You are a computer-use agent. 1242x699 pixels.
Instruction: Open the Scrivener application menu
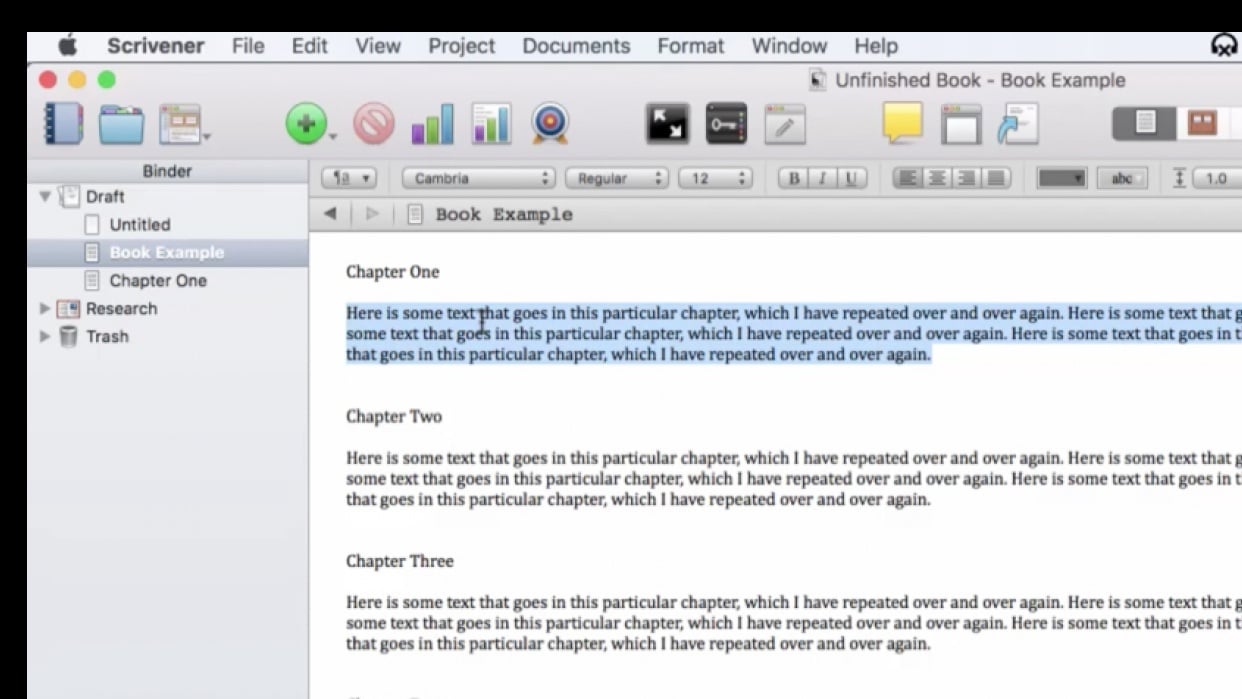click(x=155, y=46)
